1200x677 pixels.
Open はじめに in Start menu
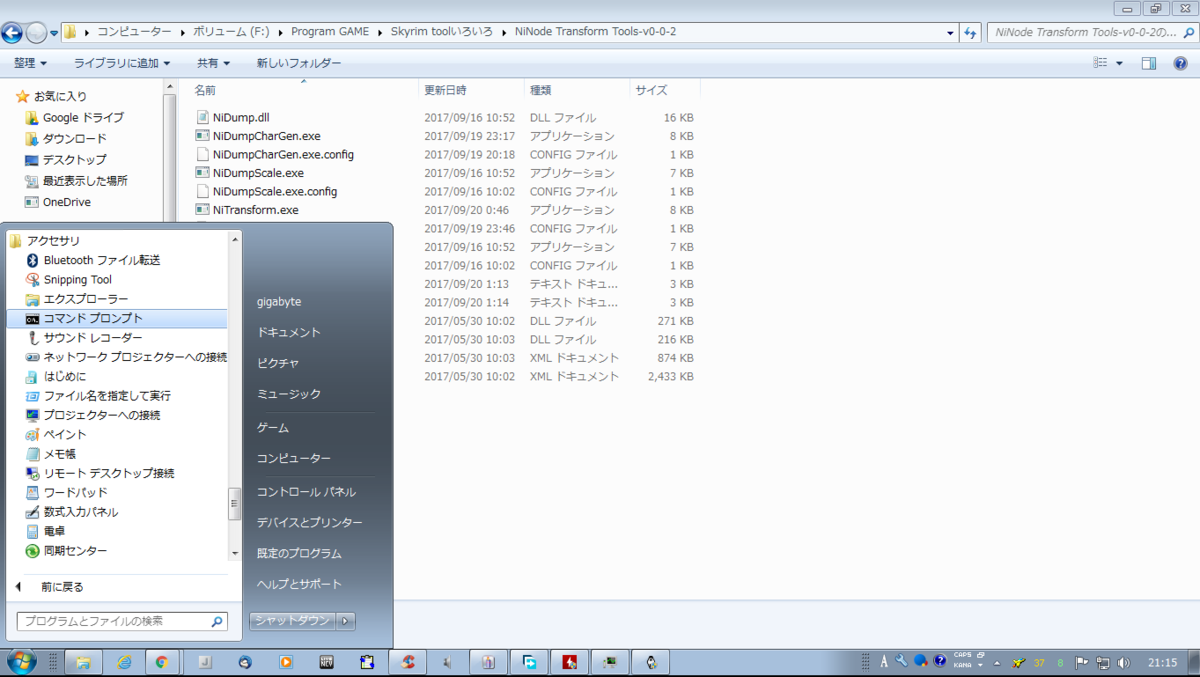pos(56,376)
